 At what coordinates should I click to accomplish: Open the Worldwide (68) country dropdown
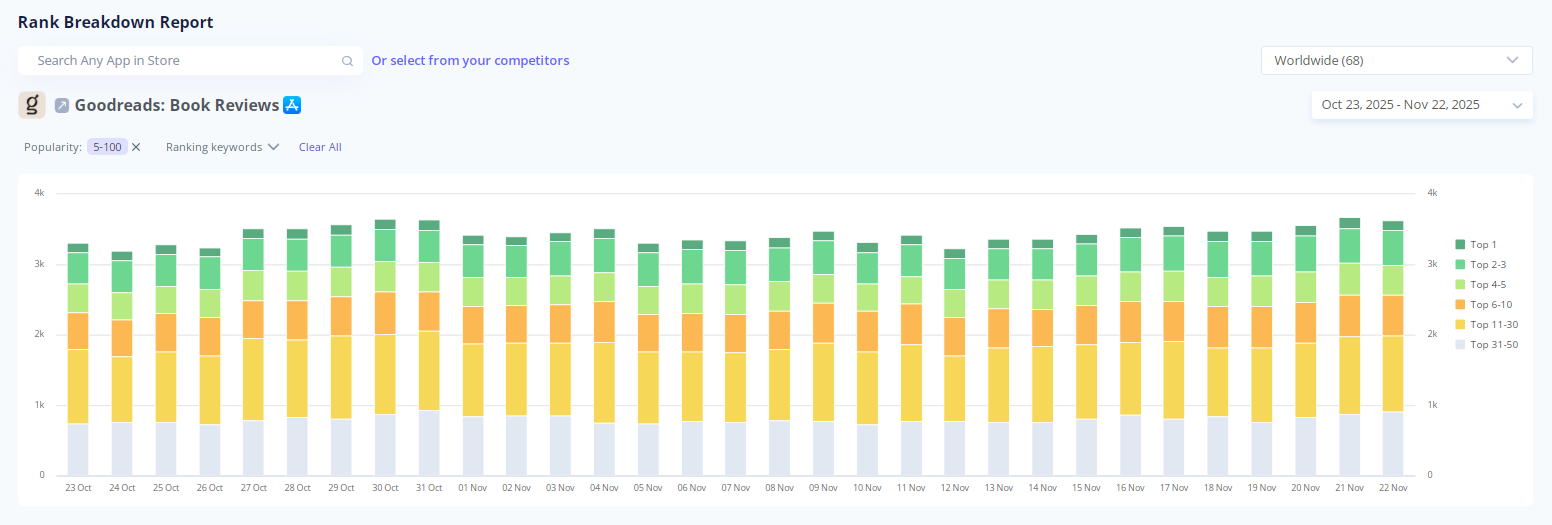(x=1396, y=61)
